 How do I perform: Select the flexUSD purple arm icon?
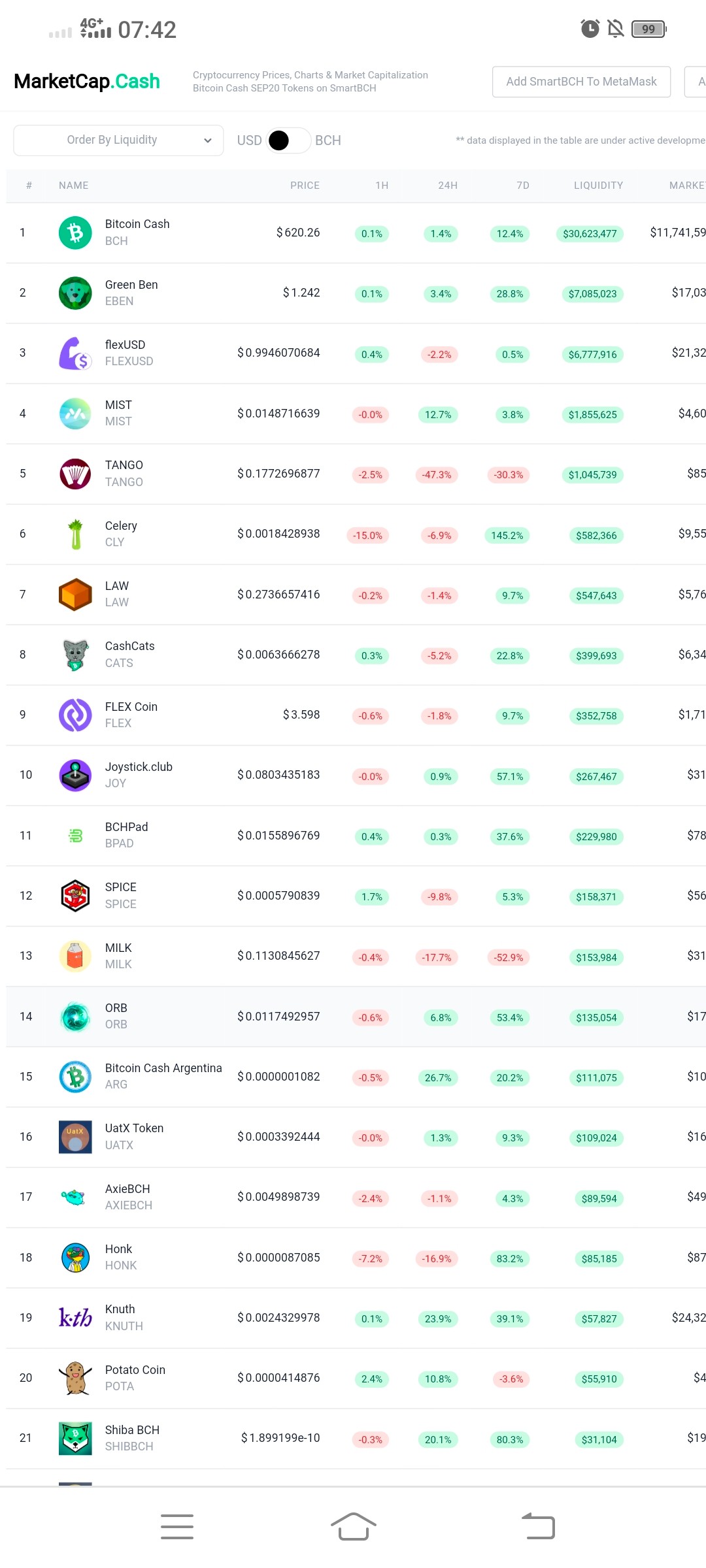pyautogui.click(x=75, y=353)
